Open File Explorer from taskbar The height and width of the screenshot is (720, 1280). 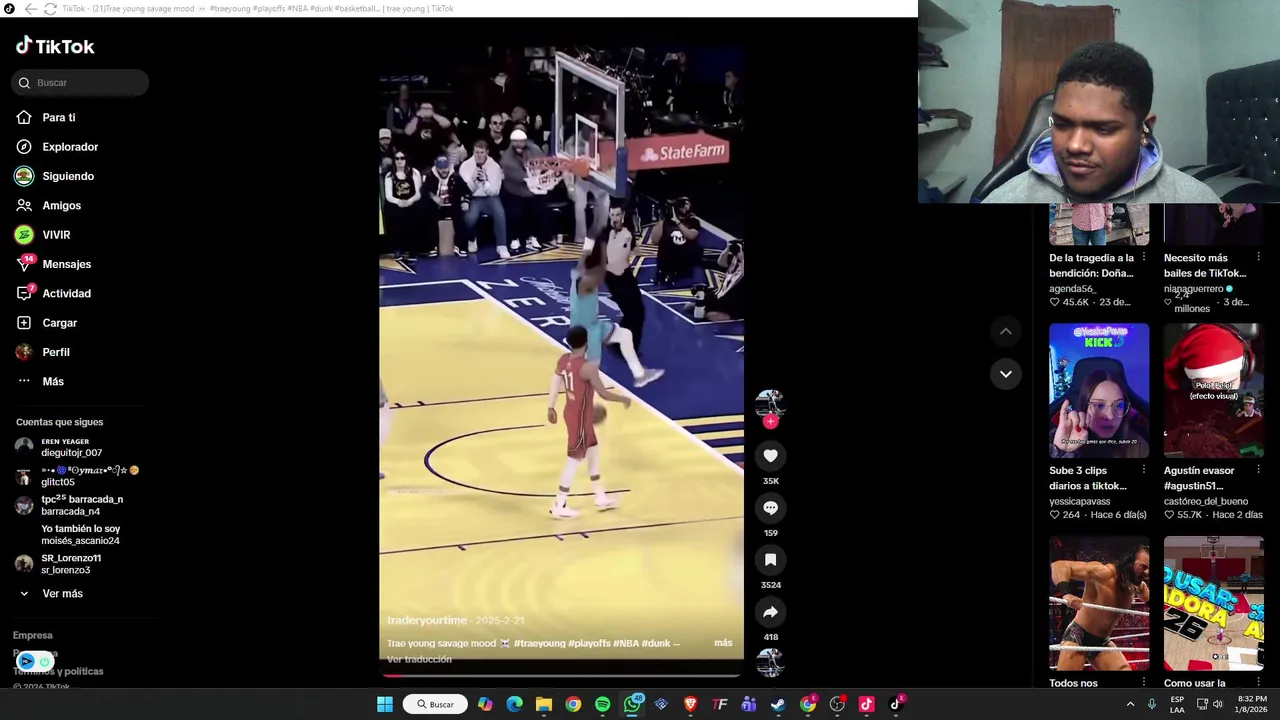click(x=543, y=704)
